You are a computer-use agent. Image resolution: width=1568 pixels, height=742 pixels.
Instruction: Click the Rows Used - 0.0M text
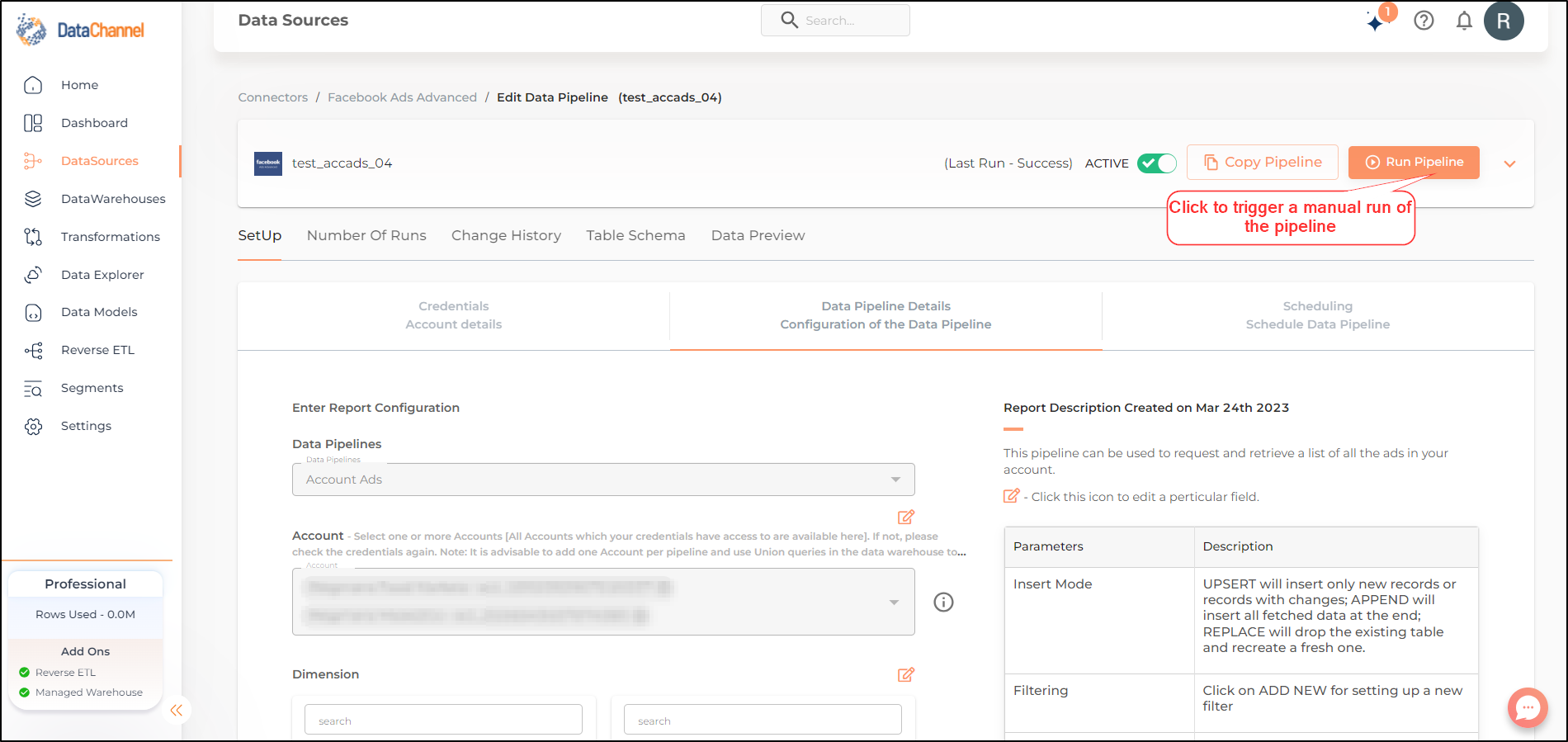coord(86,615)
